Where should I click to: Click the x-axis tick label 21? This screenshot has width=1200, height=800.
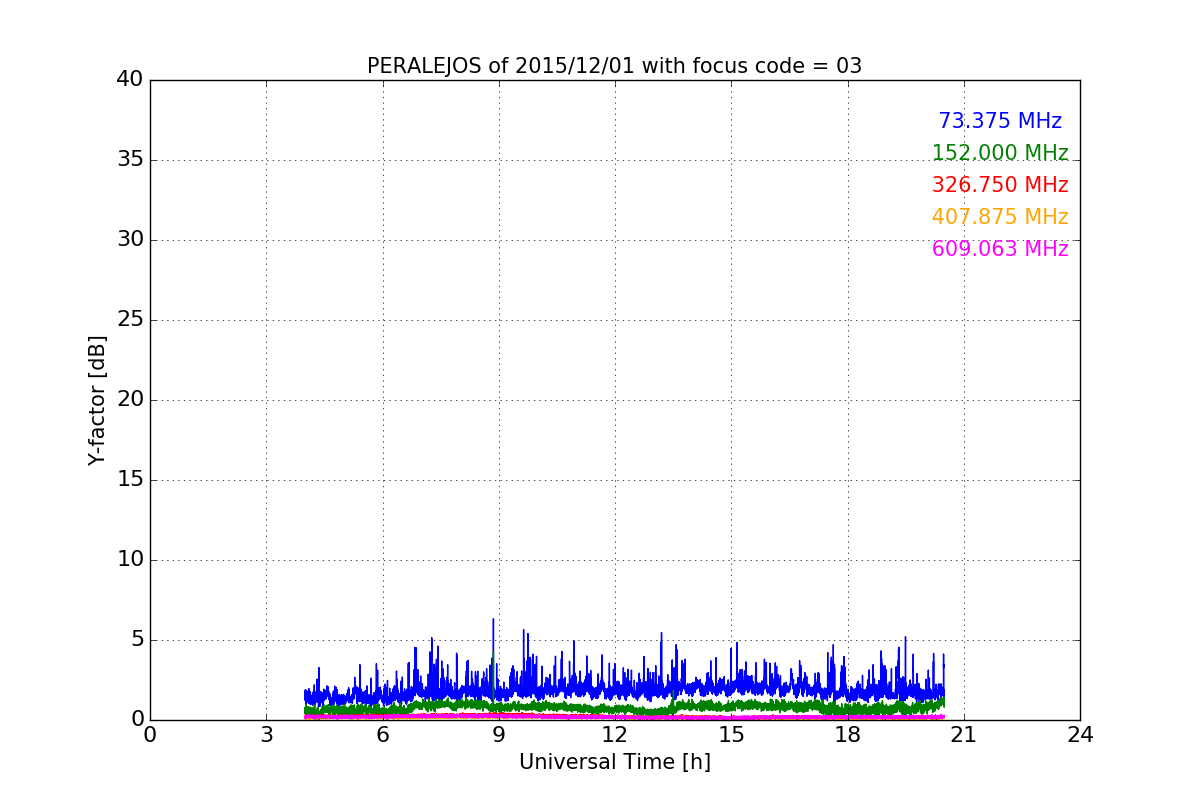(963, 735)
